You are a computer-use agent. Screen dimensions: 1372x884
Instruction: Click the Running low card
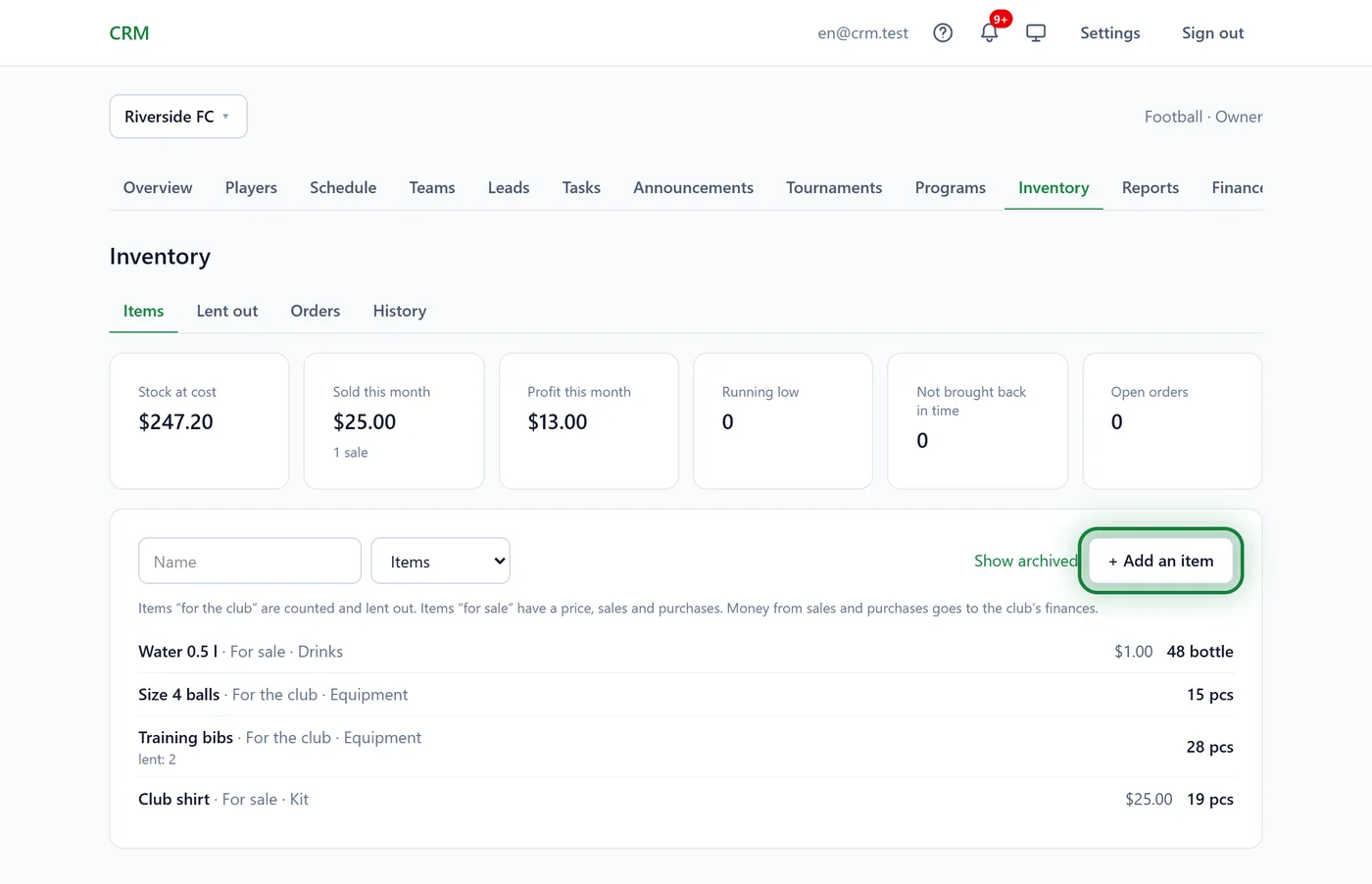pos(783,420)
